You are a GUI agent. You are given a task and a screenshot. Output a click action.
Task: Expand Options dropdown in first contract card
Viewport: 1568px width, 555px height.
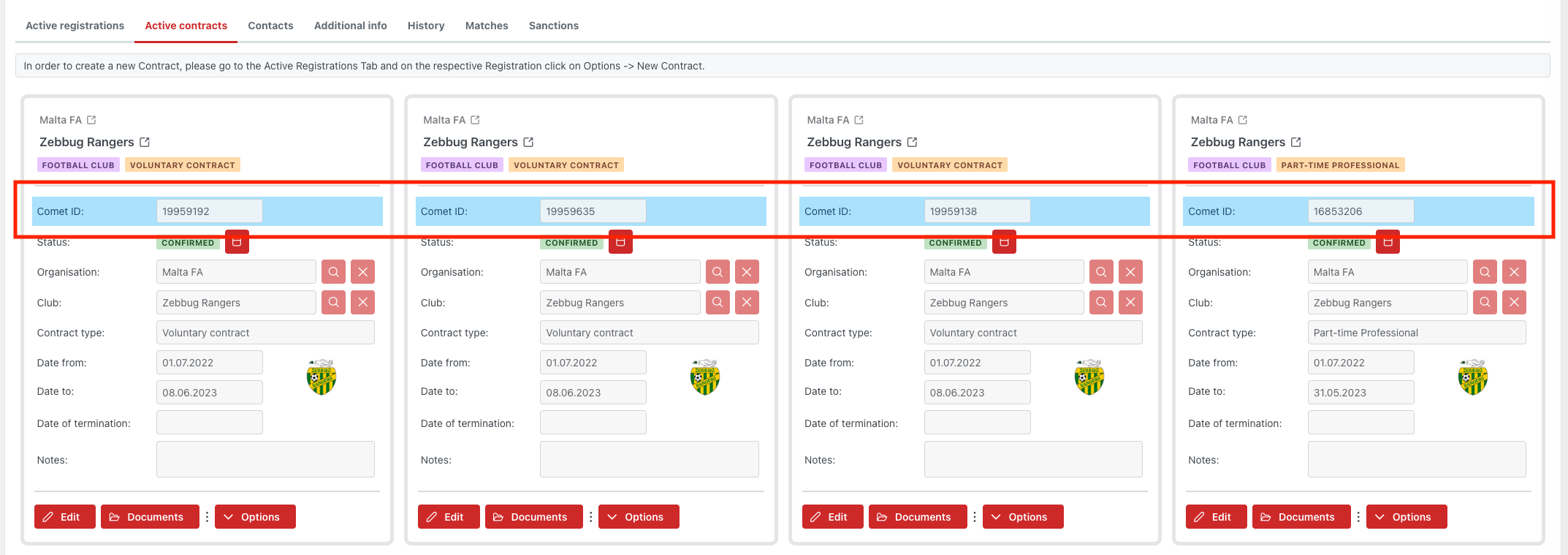(x=255, y=517)
